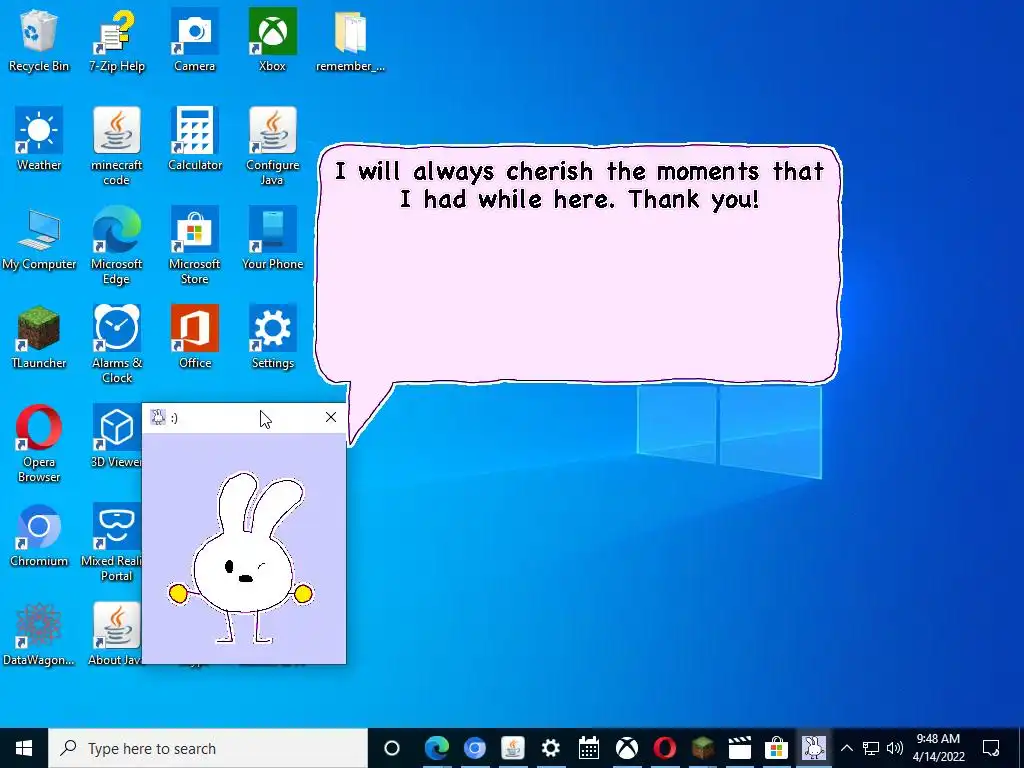Open the volume control in tray
The height and width of the screenshot is (768, 1024).
[x=895, y=748]
